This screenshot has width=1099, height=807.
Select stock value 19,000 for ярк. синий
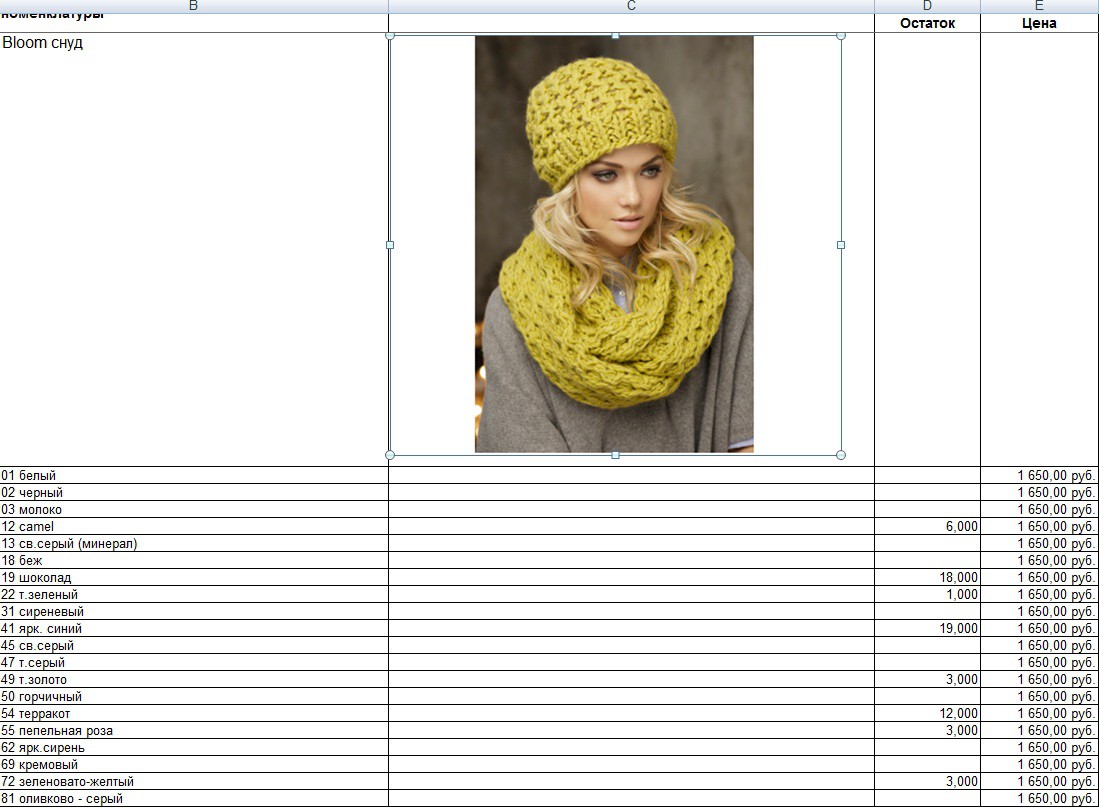(x=927, y=628)
